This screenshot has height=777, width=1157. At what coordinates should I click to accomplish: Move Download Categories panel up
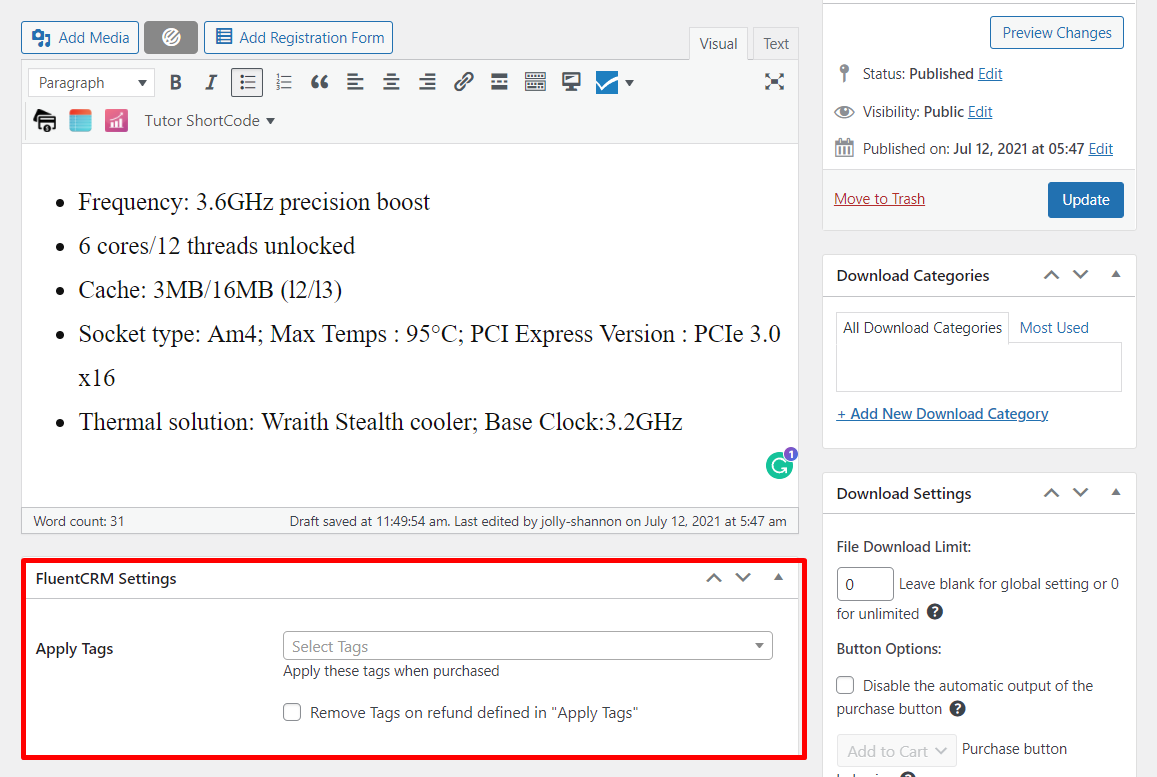click(1051, 275)
